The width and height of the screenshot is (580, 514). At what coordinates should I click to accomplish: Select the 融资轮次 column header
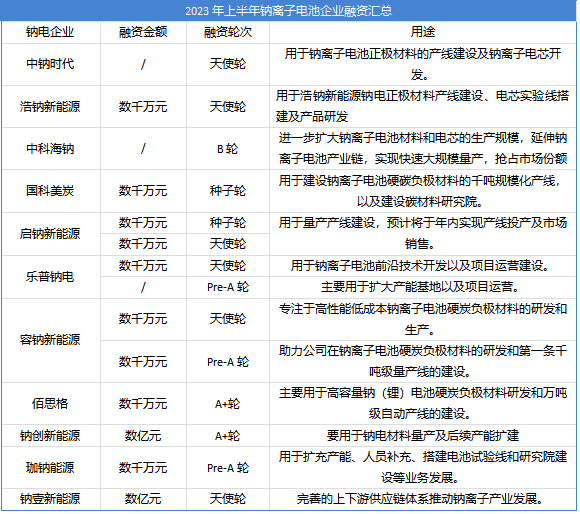[228, 32]
